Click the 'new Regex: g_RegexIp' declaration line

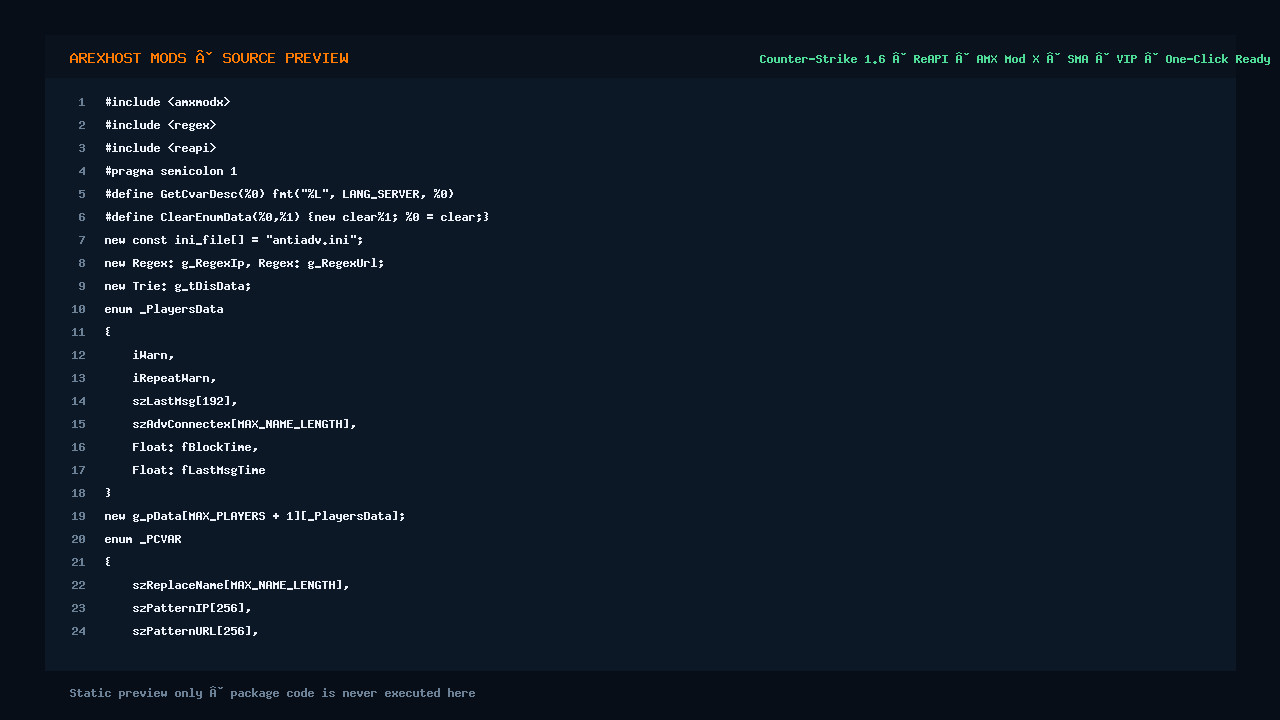pos(245,263)
